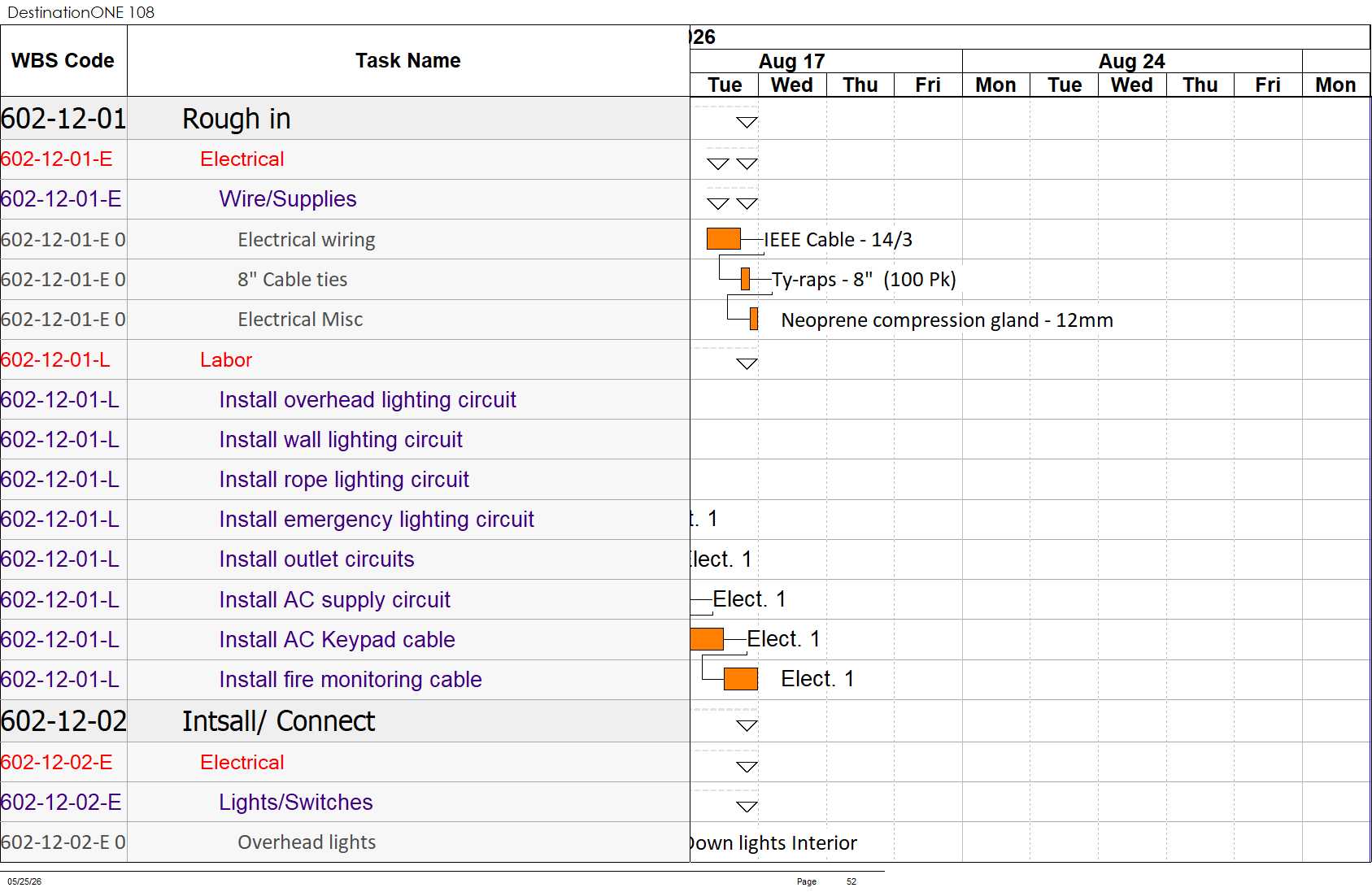Select Install emergency lighting circuit task

tap(377, 520)
